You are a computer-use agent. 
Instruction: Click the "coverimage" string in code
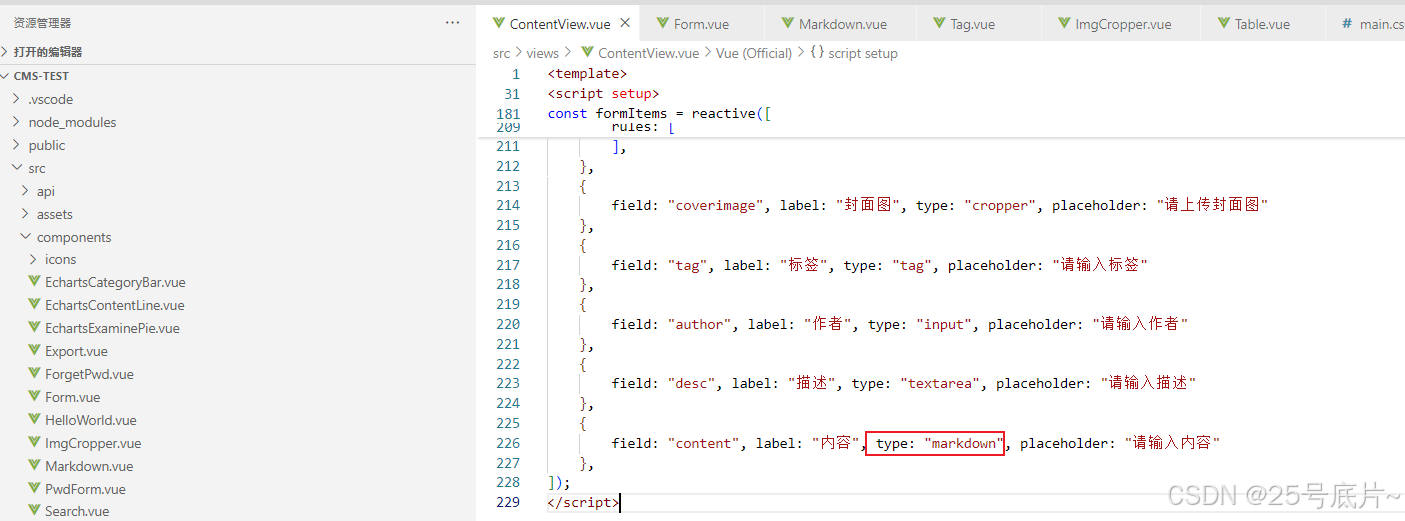pos(716,205)
